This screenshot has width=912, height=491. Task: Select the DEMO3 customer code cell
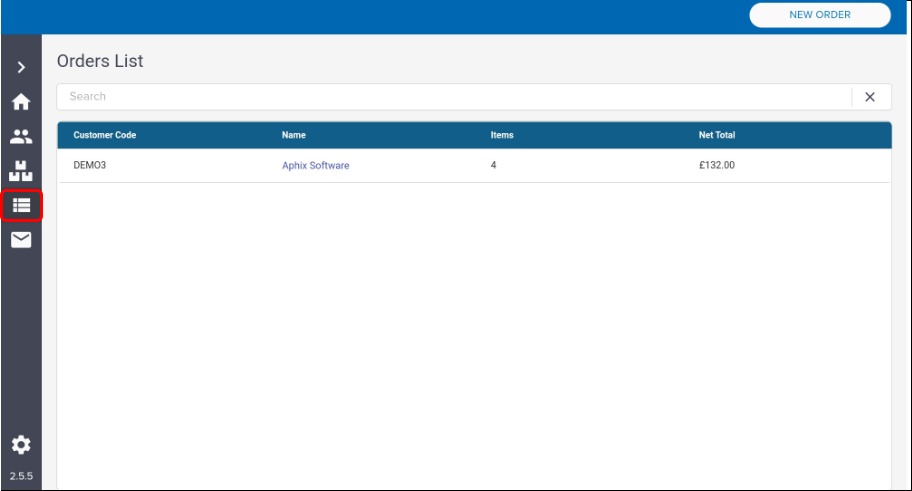click(90, 165)
